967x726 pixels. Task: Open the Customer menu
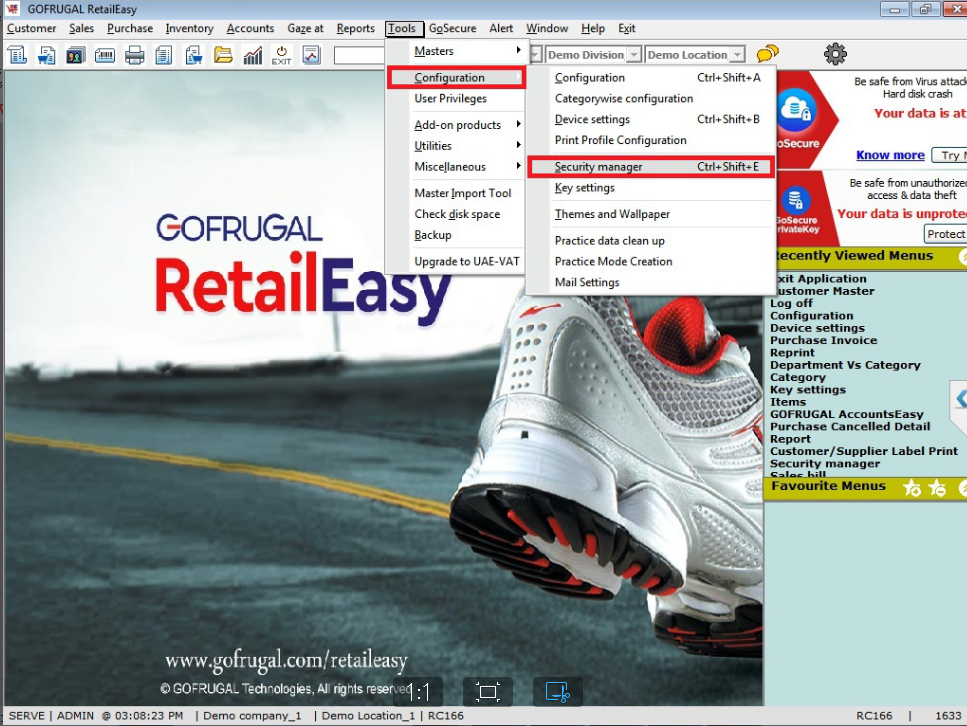[31, 28]
